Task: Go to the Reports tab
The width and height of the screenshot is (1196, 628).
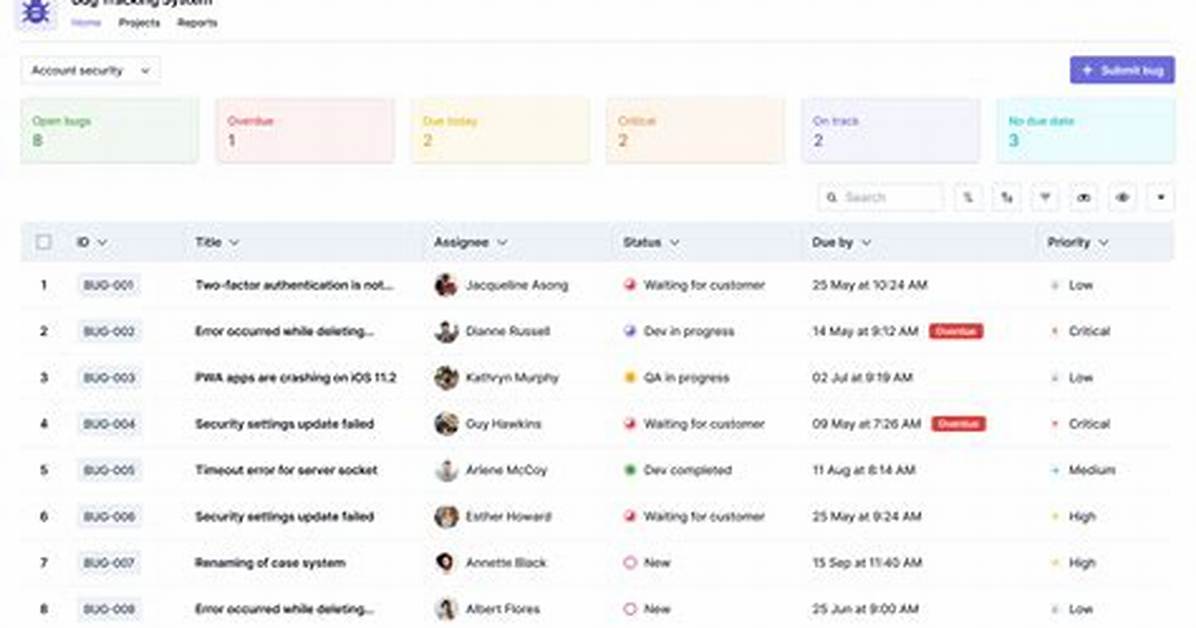Action: pos(198,23)
